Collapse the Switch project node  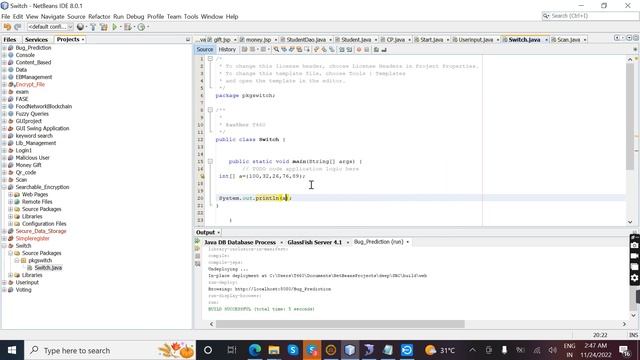4,246
